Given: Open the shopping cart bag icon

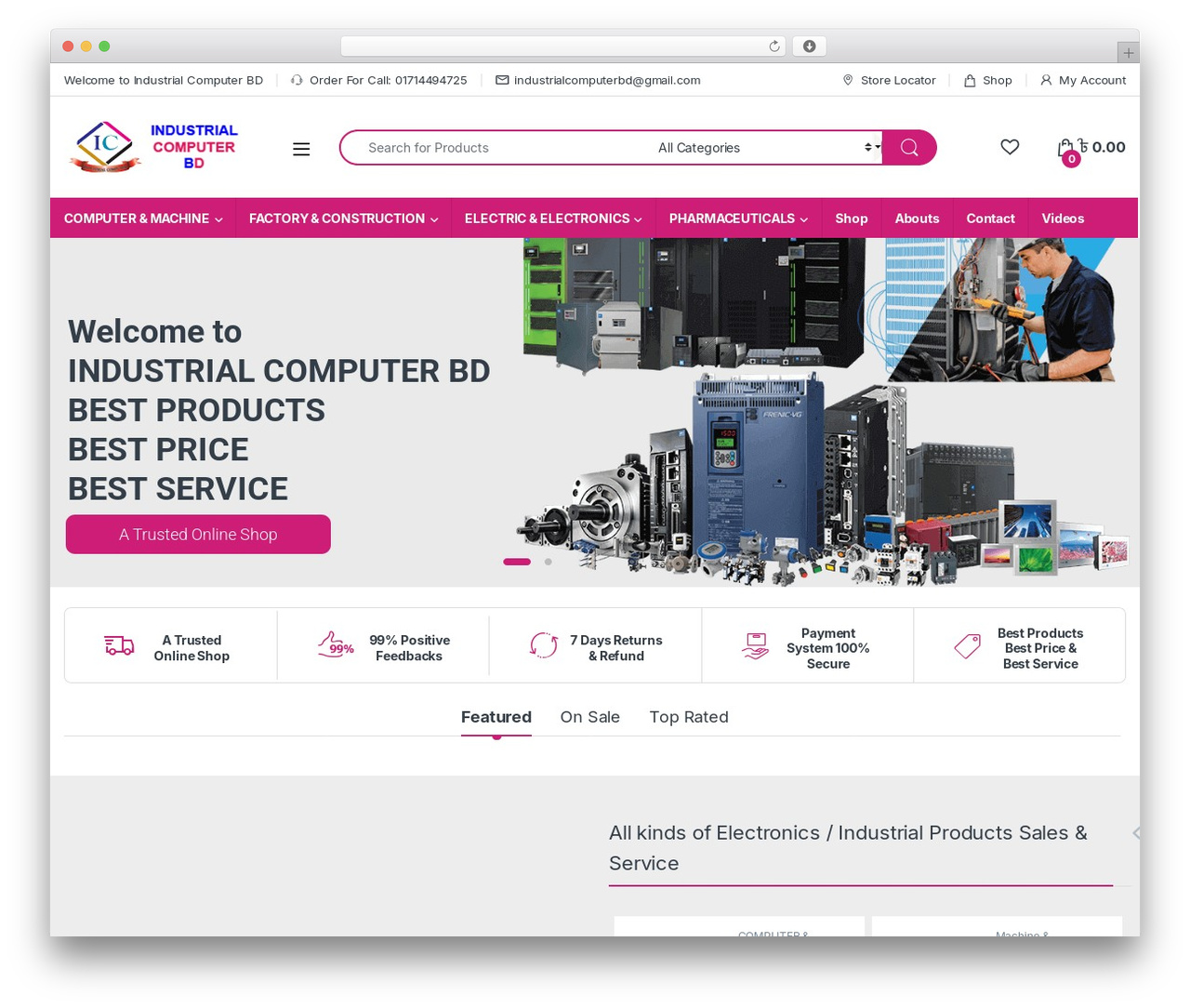Looking at the screenshot, I should pos(1066,149).
